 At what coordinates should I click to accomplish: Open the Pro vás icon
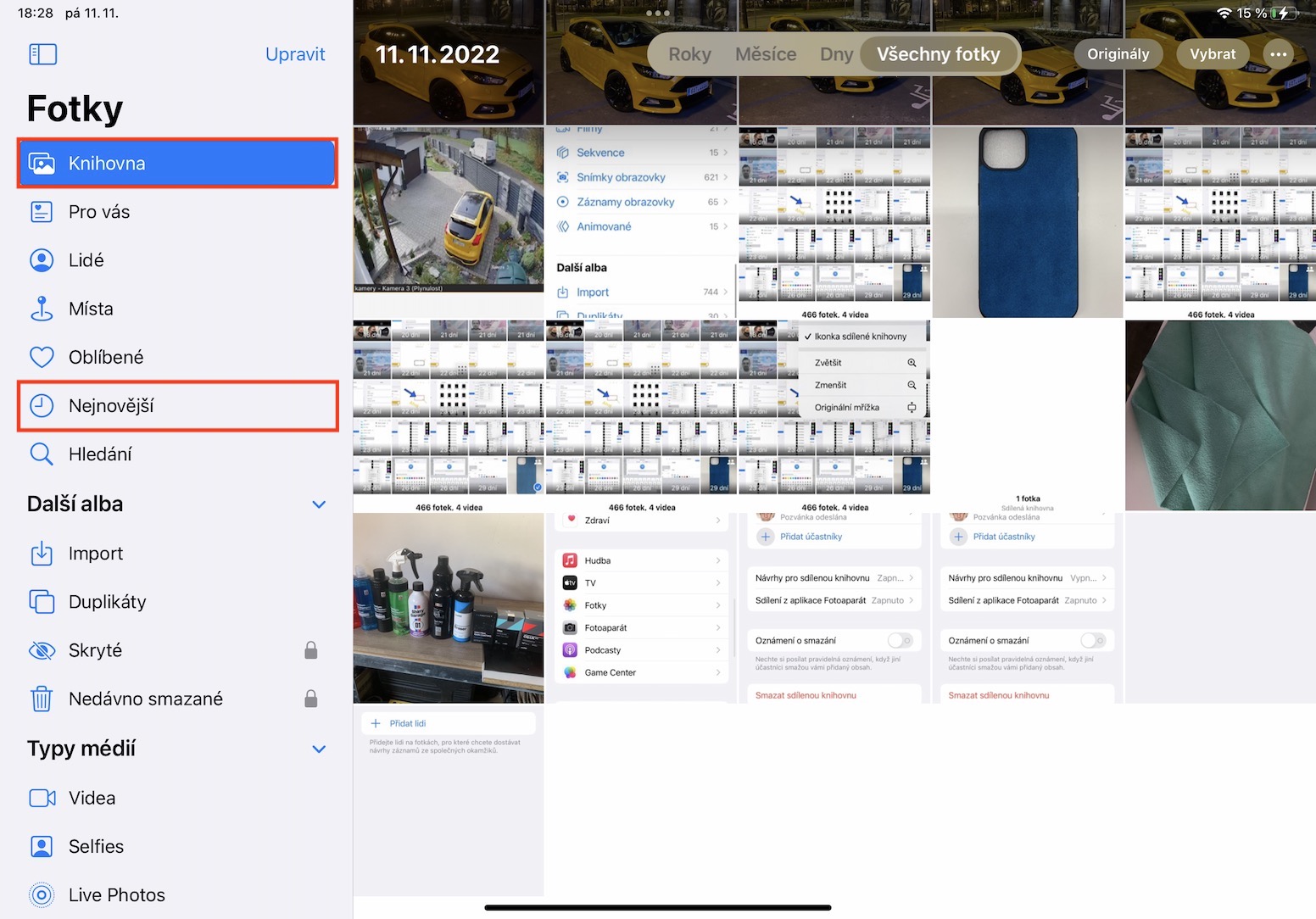pos(42,212)
